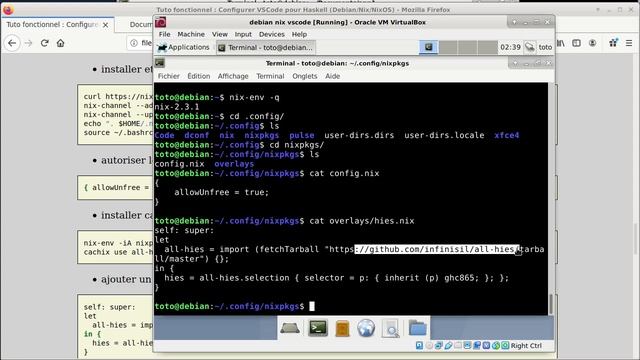The height and width of the screenshot is (360, 640).
Task: Click the VirtualBox USB status icon
Action: tap(448, 346)
